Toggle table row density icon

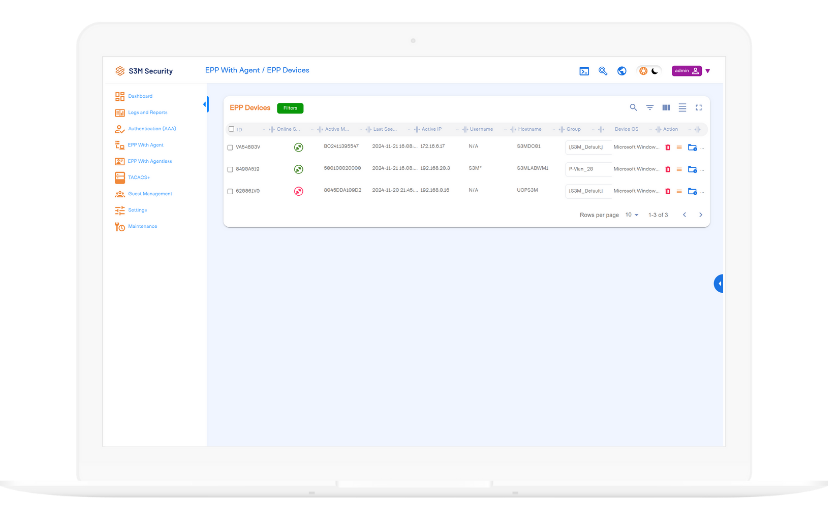click(x=682, y=107)
